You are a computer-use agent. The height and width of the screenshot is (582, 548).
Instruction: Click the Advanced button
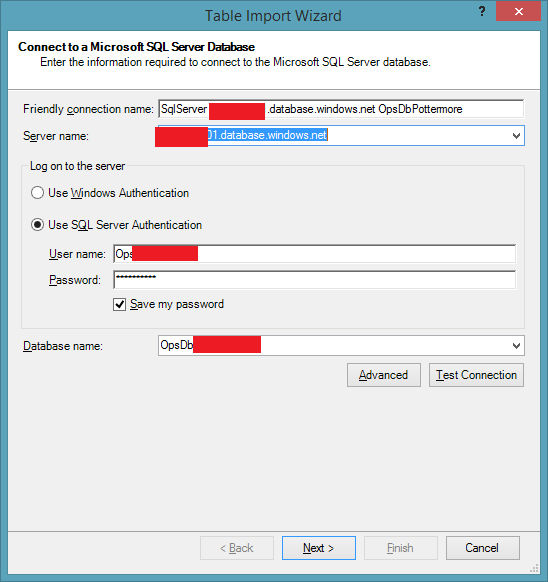(x=384, y=375)
